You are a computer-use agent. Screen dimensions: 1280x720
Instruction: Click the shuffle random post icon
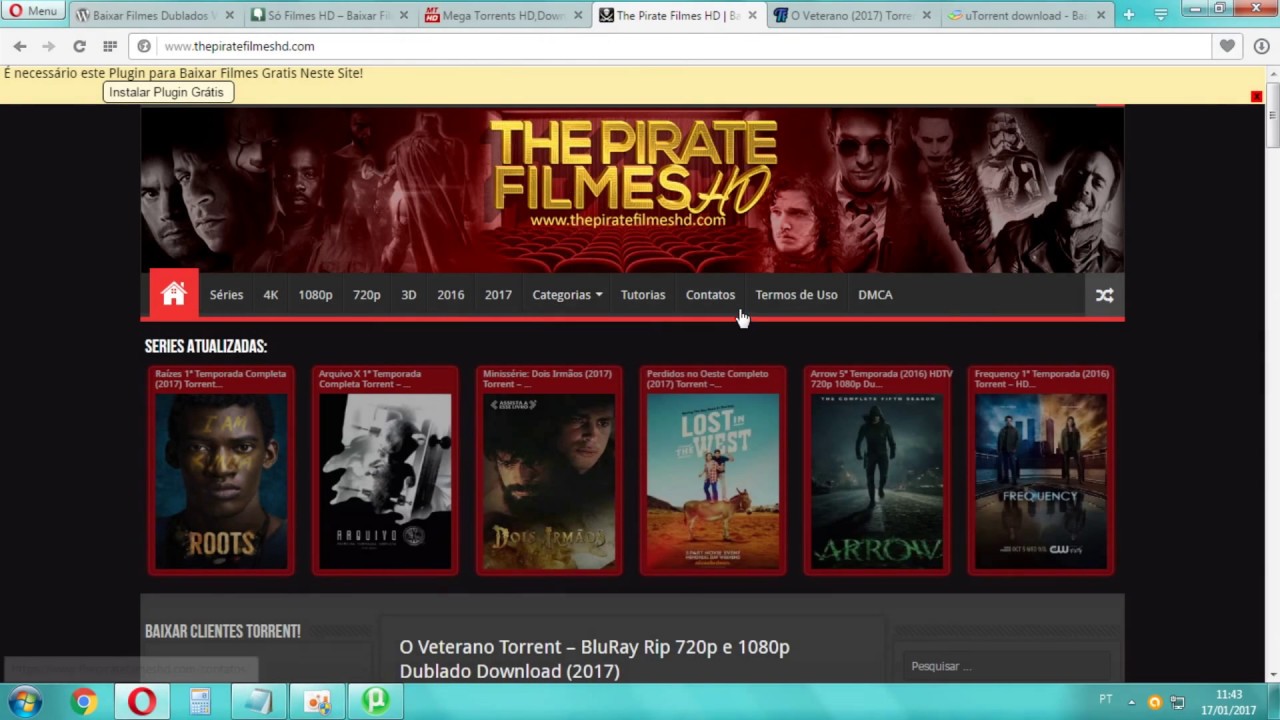(x=1104, y=295)
